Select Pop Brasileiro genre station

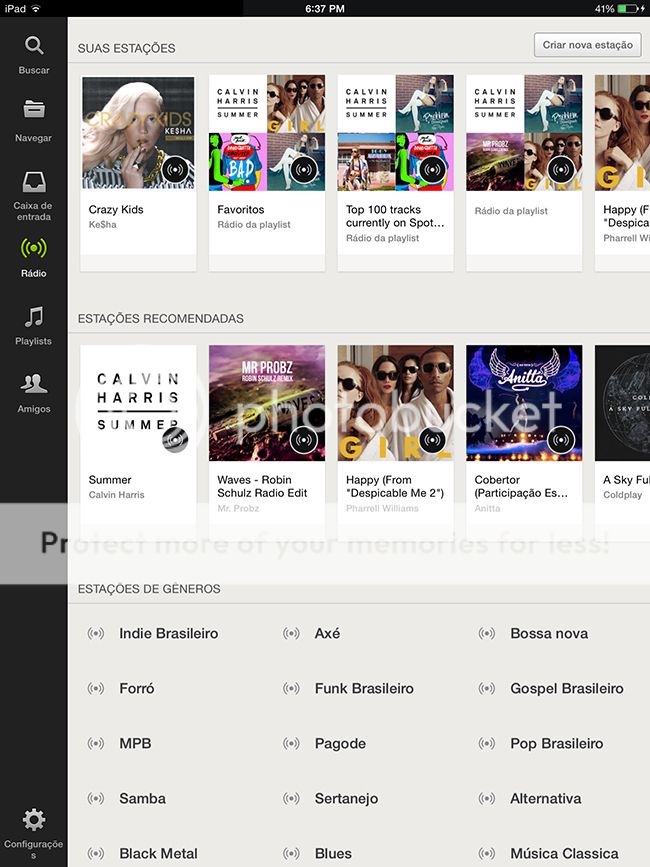click(x=557, y=743)
